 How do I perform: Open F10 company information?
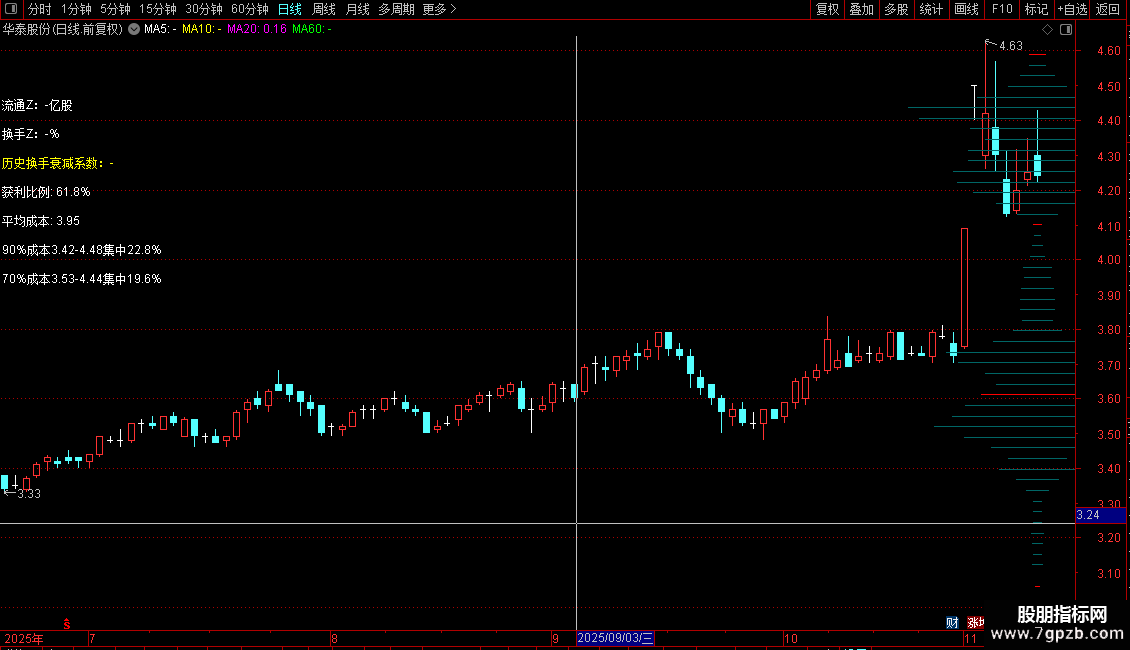coord(1002,9)
